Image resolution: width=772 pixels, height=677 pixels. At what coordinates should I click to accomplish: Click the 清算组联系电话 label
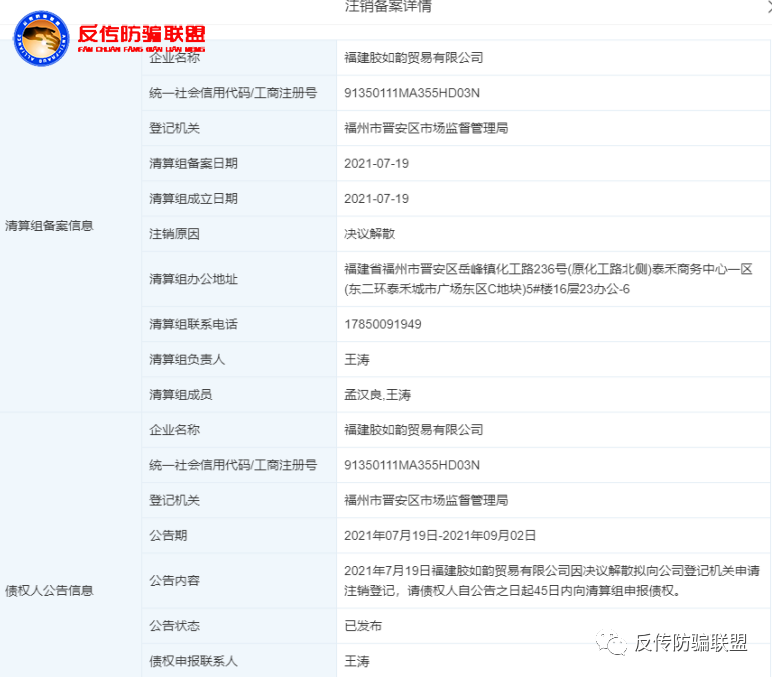point(193,324)
